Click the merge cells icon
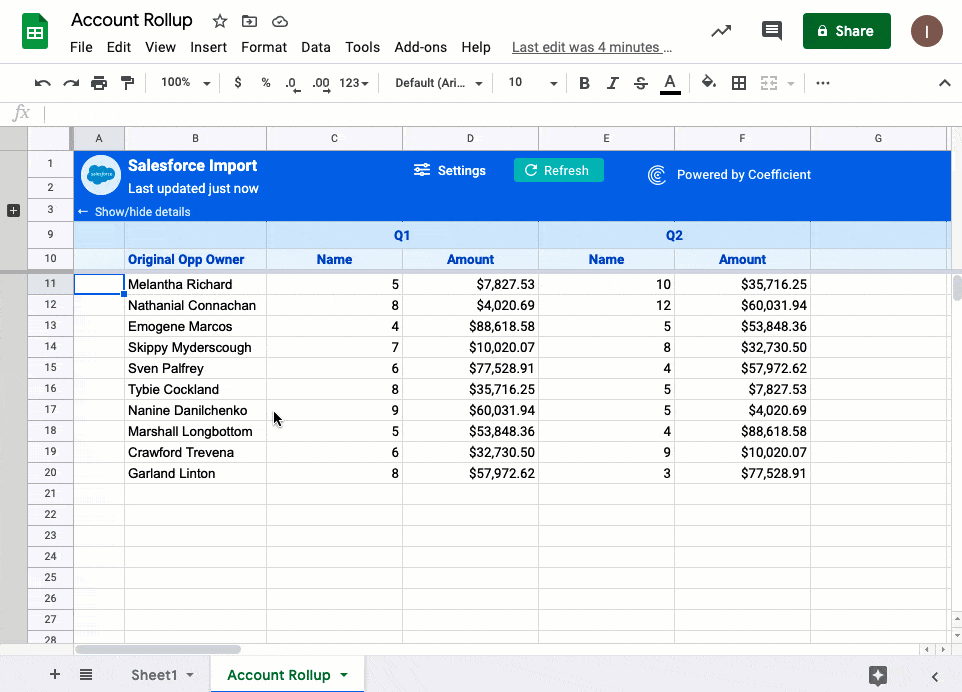962x692 pixels. click(x=769, y=83)
